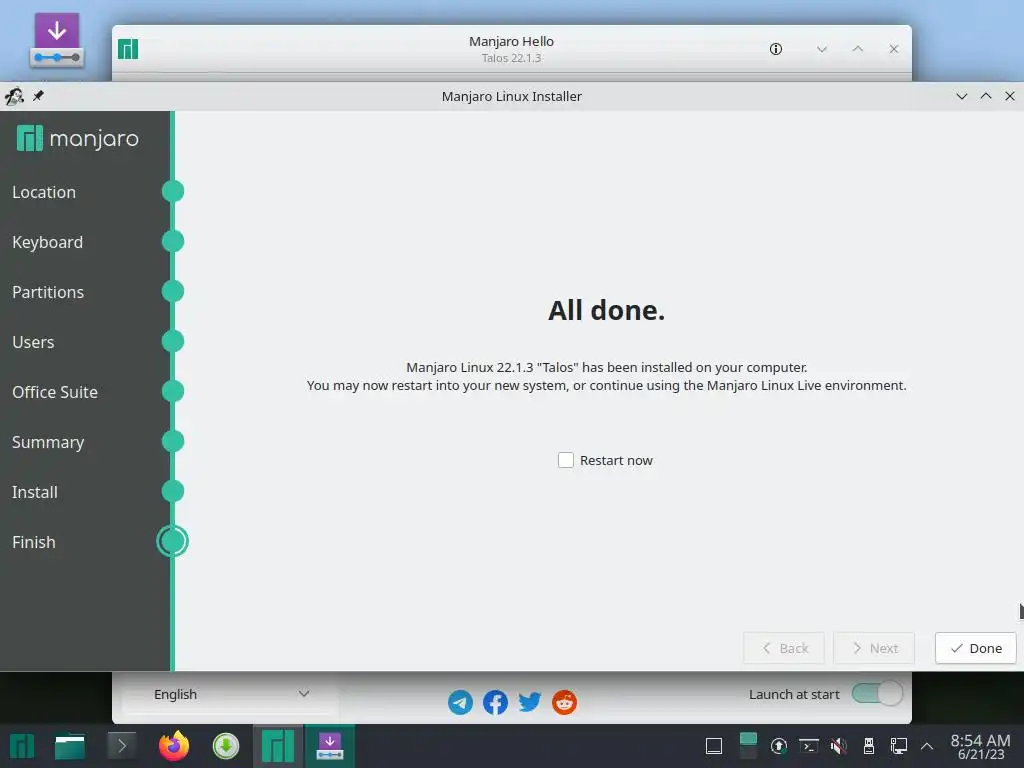Click the Talos 22.1.3 subtitle in Manjaro Hello

pyautogui.click(x=511, y=58)
